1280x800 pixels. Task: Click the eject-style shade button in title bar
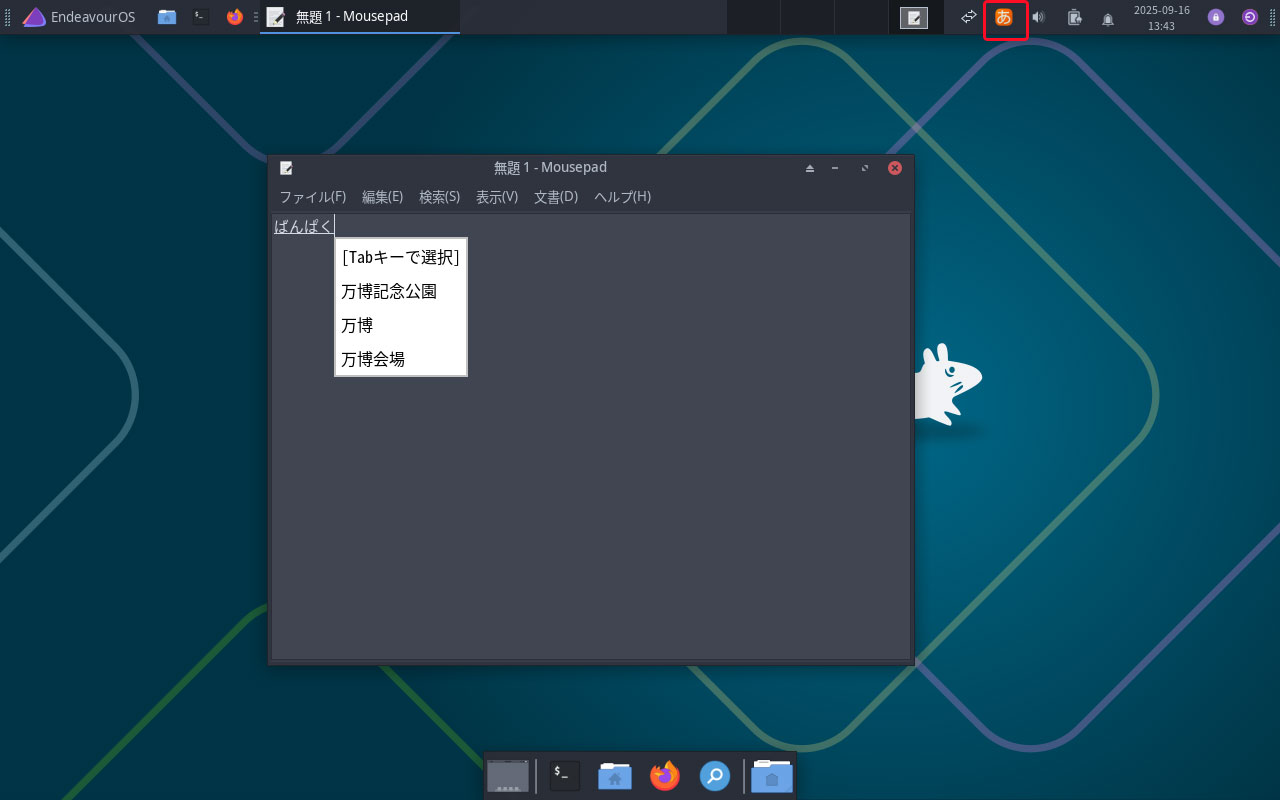click(x=810, y=168)
